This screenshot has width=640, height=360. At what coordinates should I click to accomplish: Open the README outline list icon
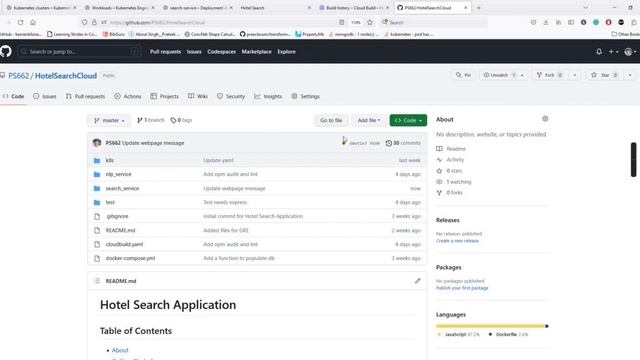[x=97, y=281]
